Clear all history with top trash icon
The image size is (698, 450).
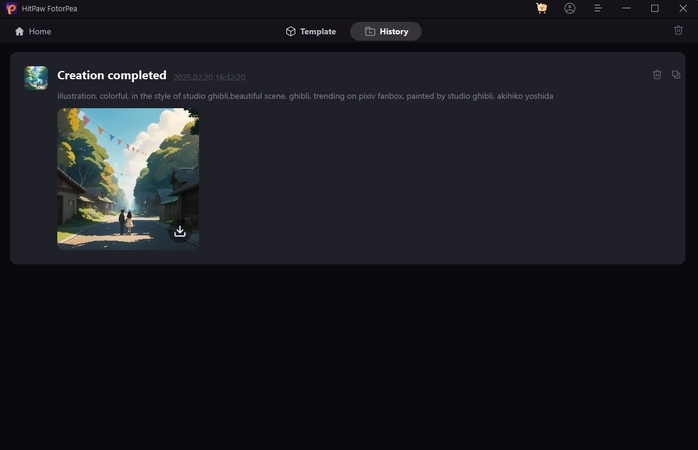click(678, 30)
